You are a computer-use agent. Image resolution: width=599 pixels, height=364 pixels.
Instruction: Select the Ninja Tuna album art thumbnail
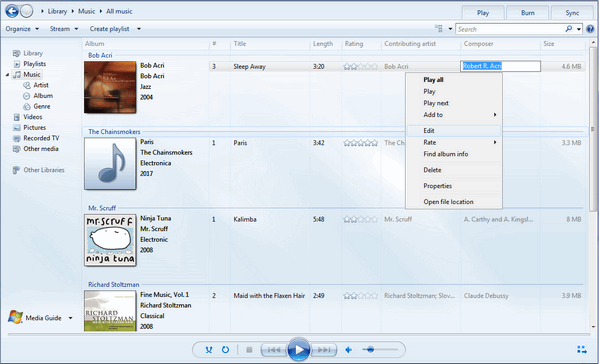pyautogui.click(x=110, y=240)
